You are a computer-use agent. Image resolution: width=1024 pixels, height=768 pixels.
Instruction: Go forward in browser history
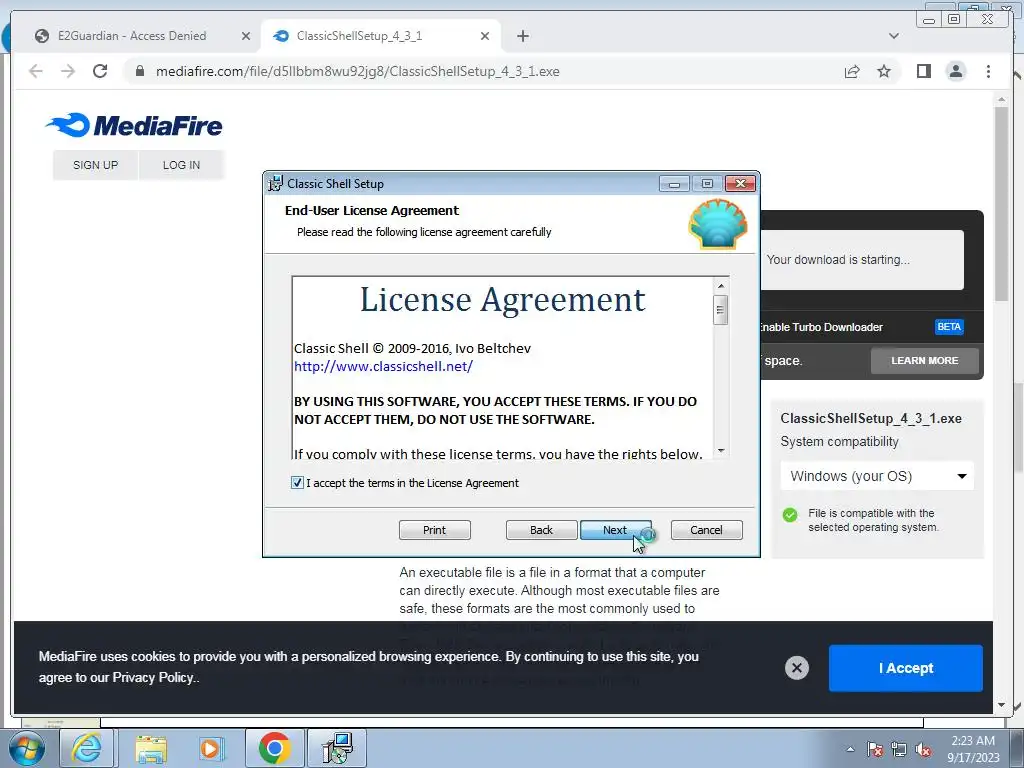coord(68,71)
